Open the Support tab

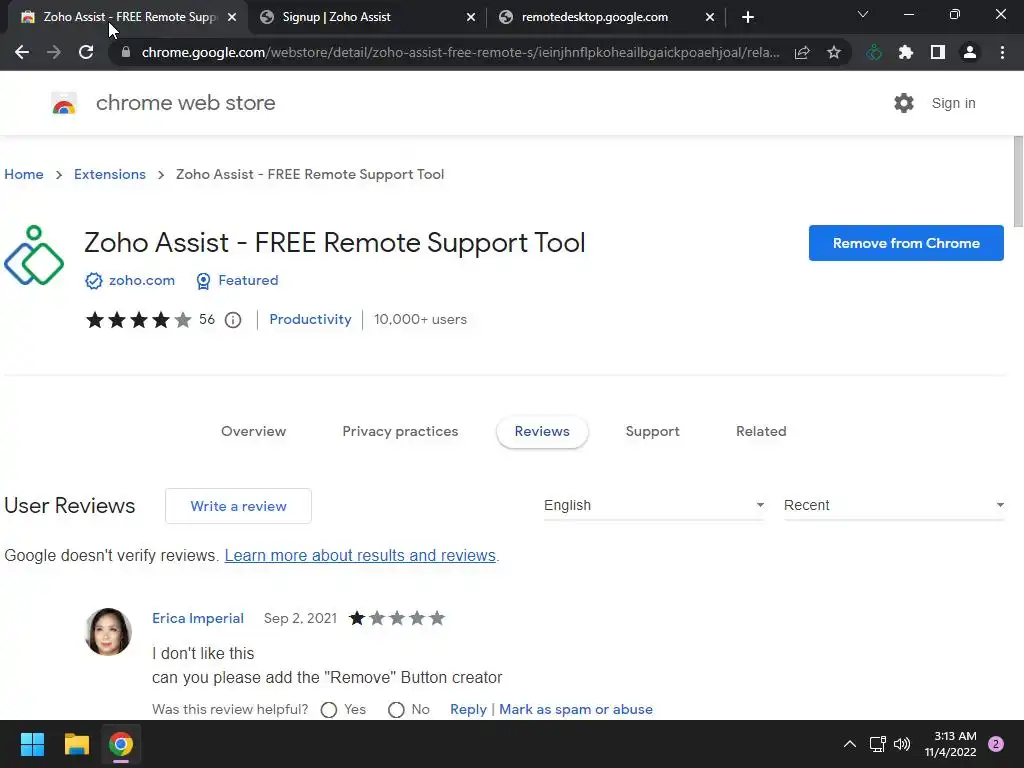652,432
